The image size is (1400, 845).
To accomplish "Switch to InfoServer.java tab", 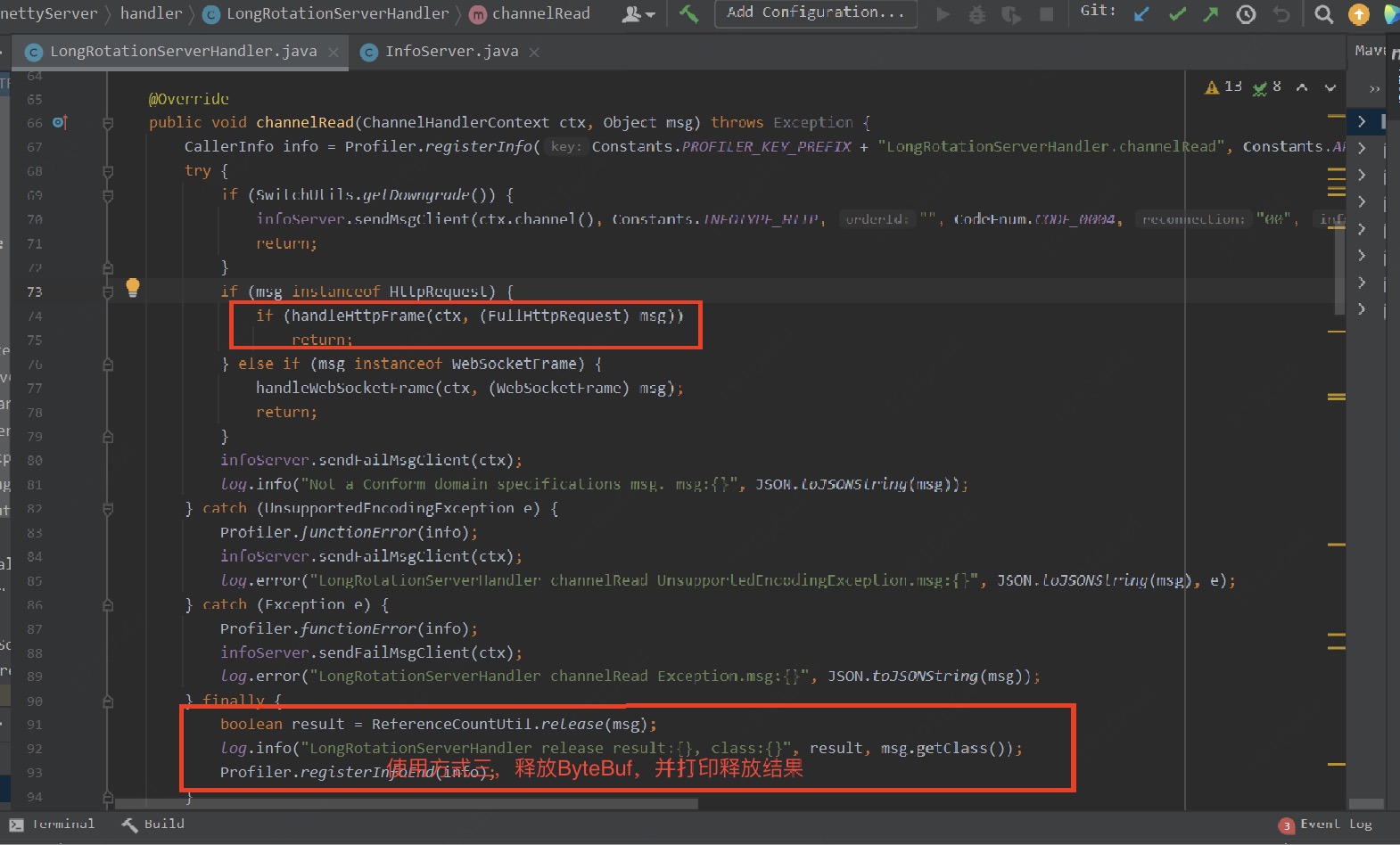I will pyautogui.click(x=451, y=52).
